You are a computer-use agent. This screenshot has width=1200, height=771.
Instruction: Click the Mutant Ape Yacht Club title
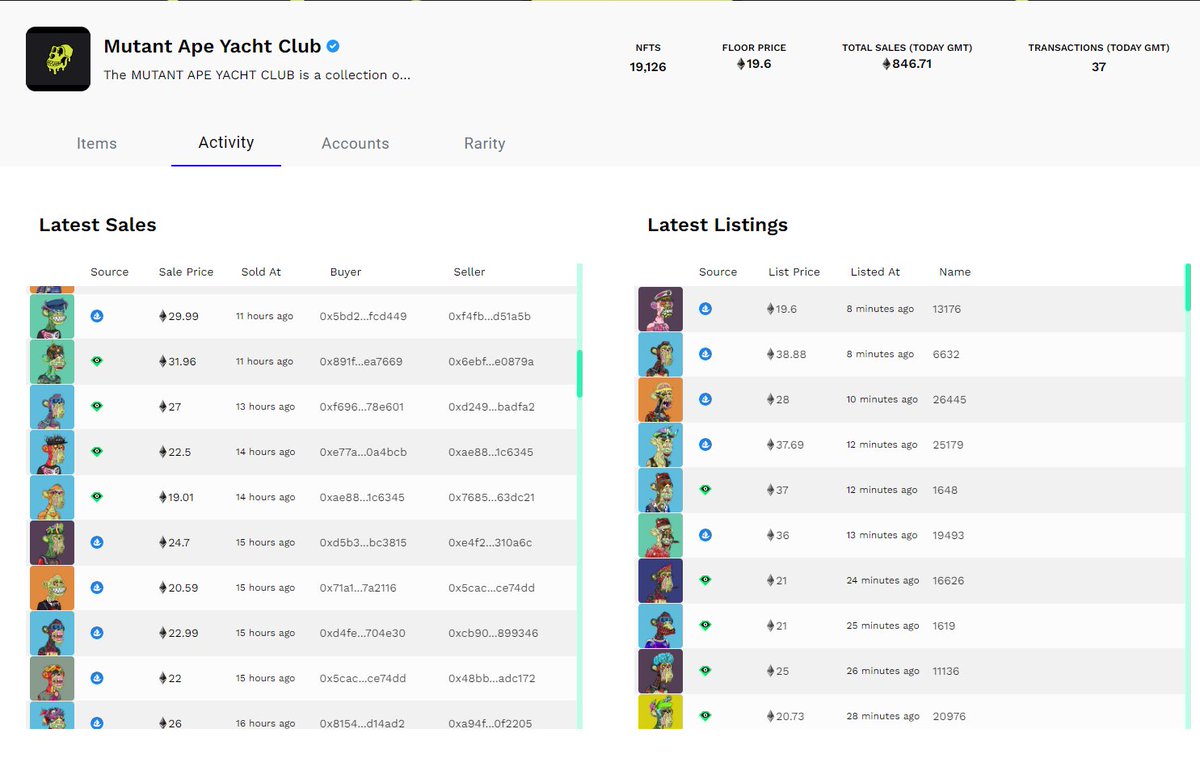pos(212,46)
